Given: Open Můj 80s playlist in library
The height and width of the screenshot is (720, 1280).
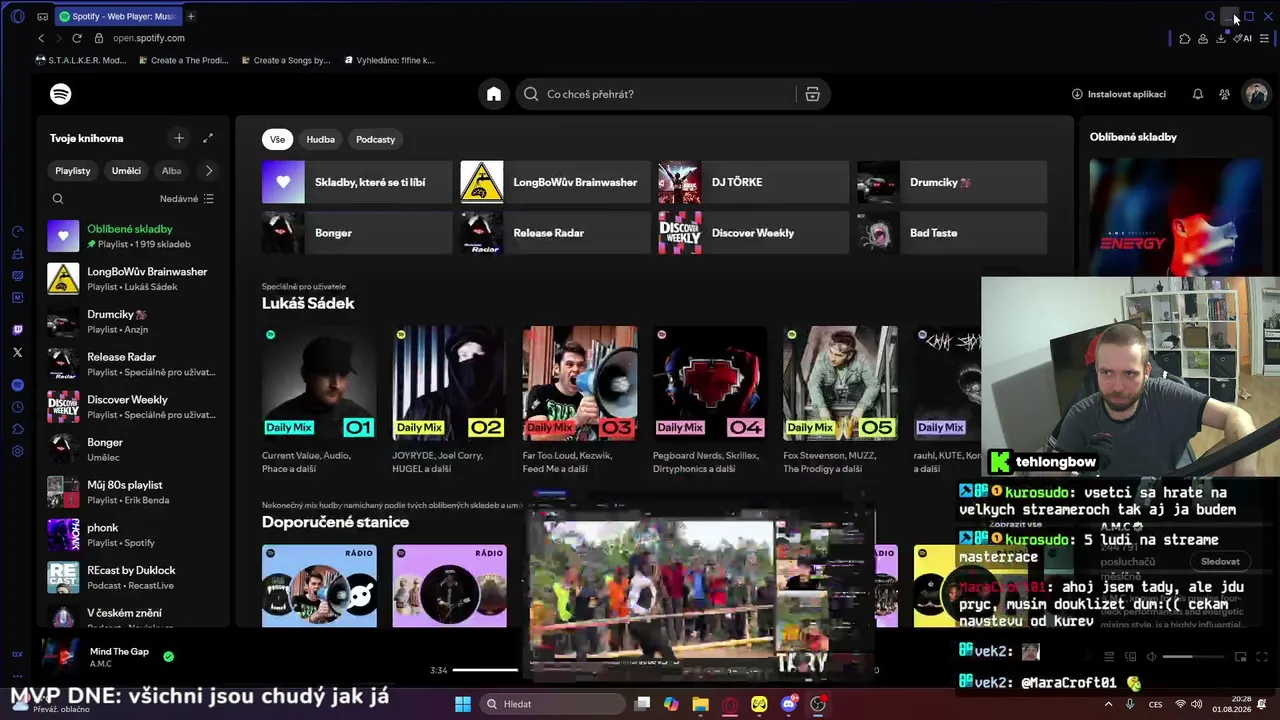Looking at the screenshot, I should pyautogui.click(x=131, y=492).
